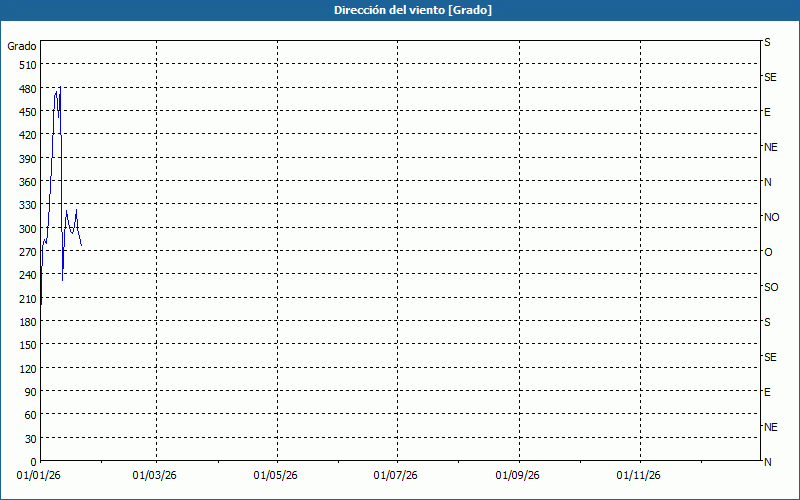
Task: Click the 'NO' compass label on the right axis
Action: click(x=771, y=217)
